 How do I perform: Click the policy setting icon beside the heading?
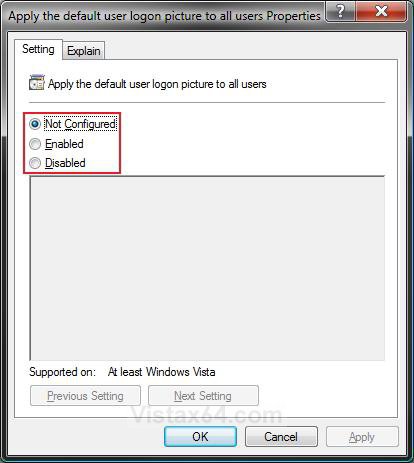37,83
